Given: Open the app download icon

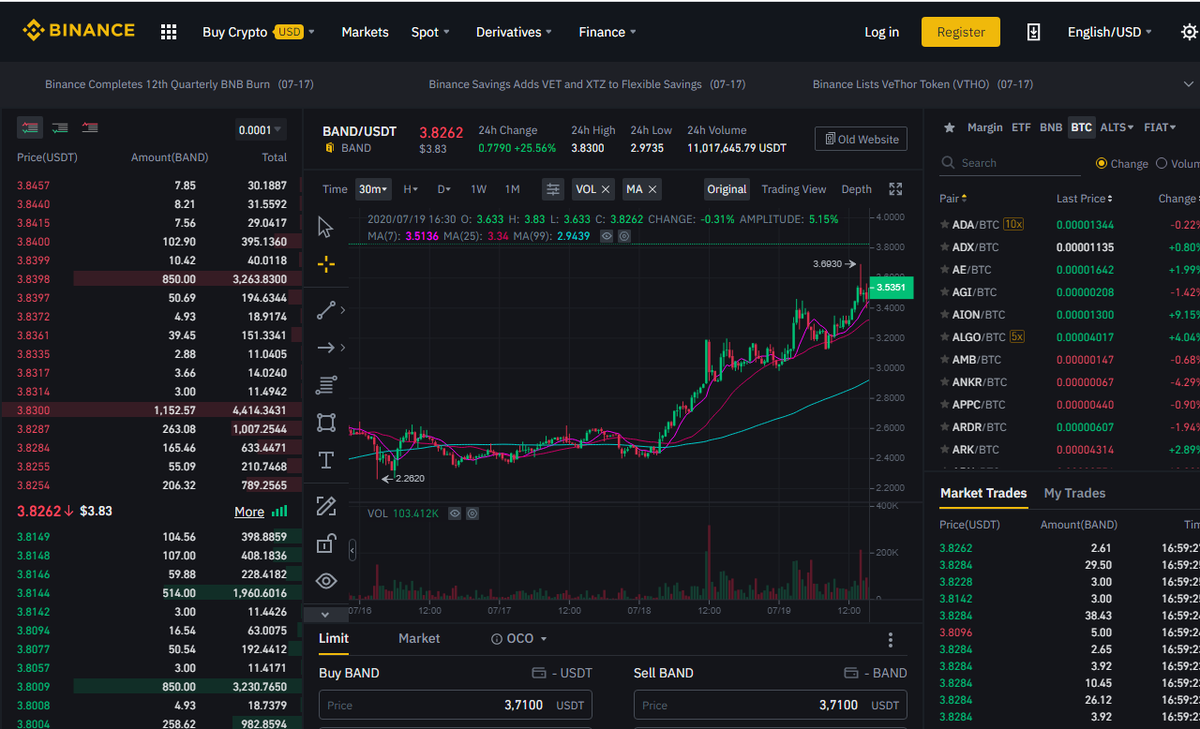Looking at the screenshot, I should click(x=1033, y=32).
